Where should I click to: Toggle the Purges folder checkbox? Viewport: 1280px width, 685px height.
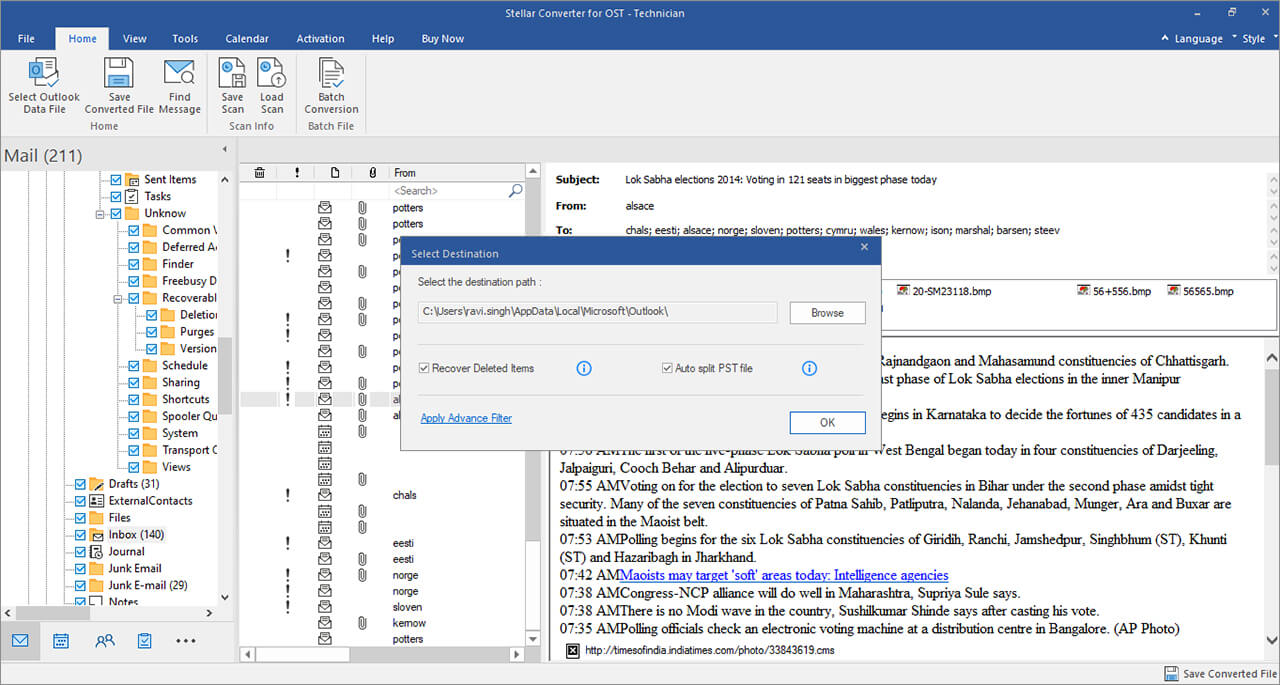tap(152, 332)
